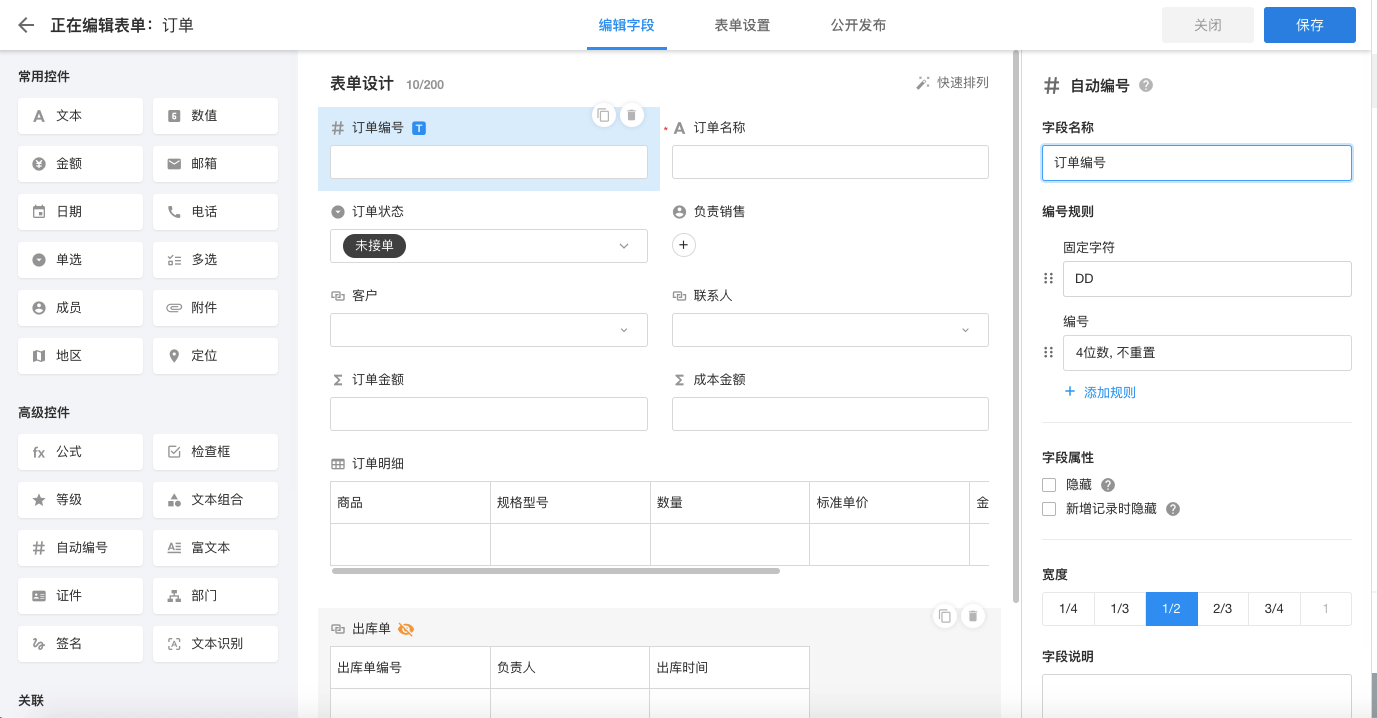Copy the 订单编号 field with duplicate icon
This screenshot has height=718, width=1377.
coord(603,116)
